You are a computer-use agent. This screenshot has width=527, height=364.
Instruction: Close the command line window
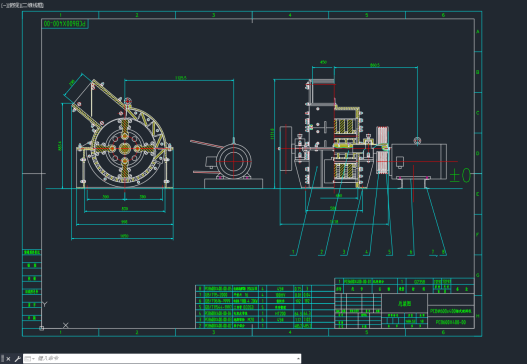tap(8, 359)
